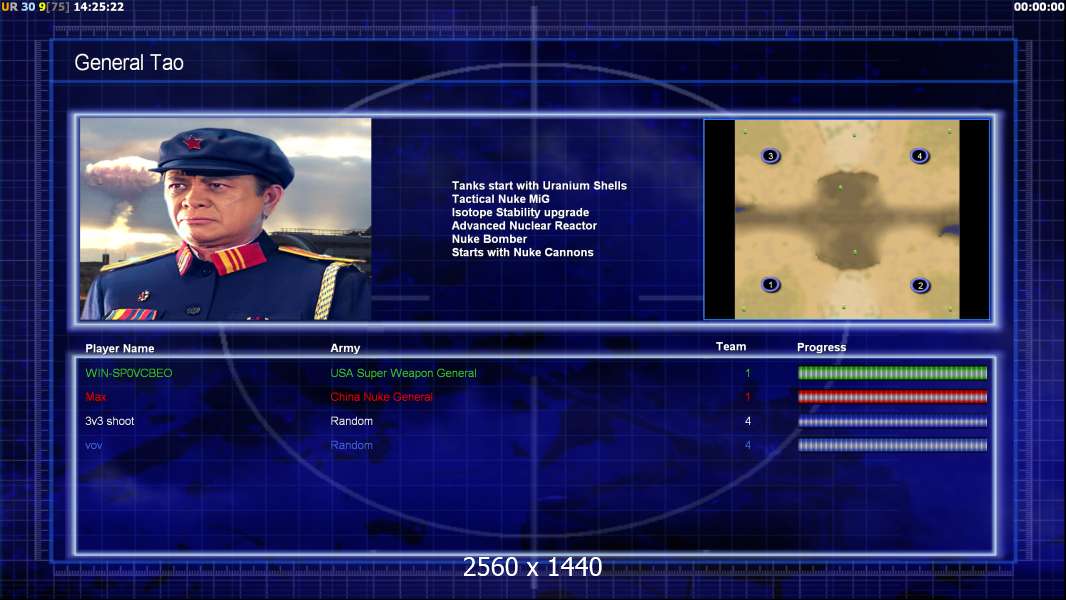Click team number for Max
1066x600 pixels.
(748, 397)
